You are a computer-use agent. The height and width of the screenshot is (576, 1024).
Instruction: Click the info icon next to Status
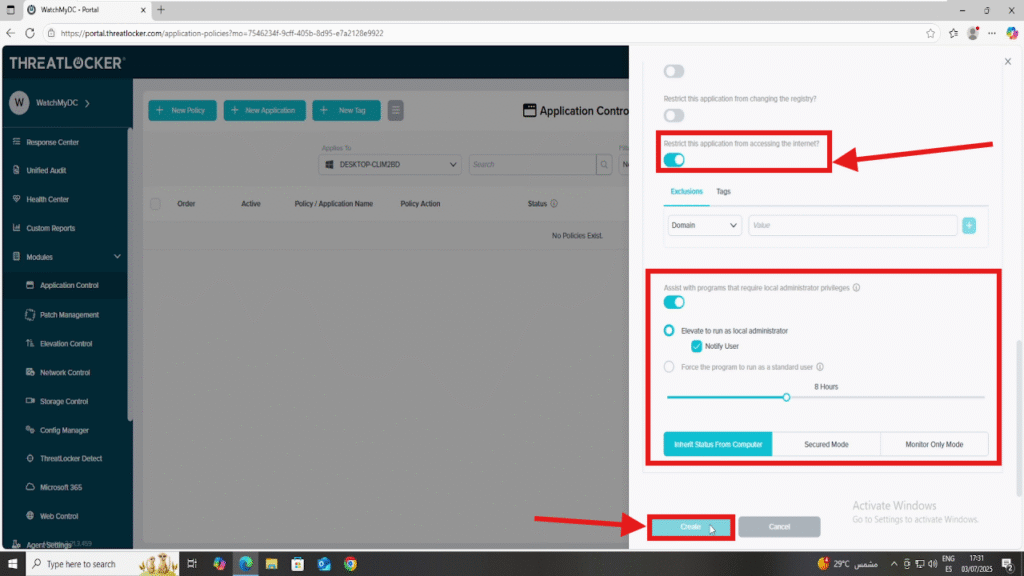coord(554,204)
